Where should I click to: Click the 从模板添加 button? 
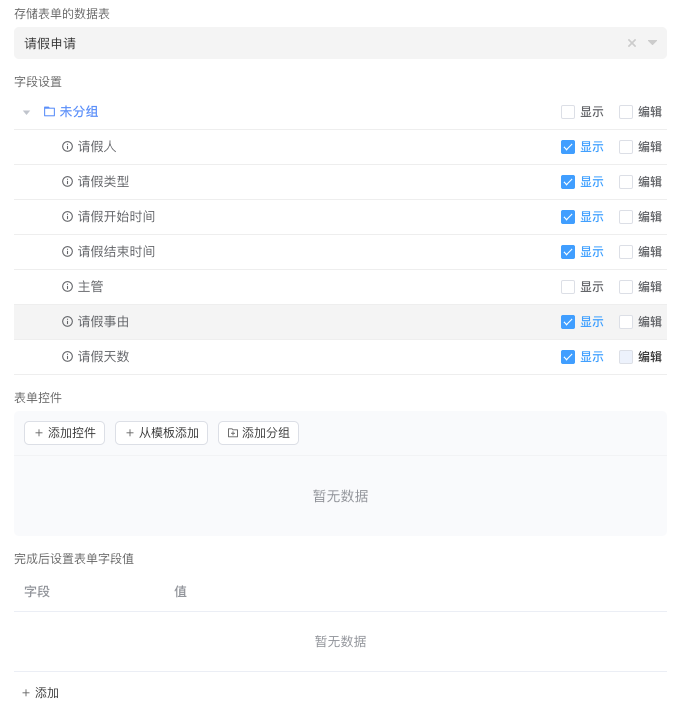pyautogui.click(x=161, y=433)
